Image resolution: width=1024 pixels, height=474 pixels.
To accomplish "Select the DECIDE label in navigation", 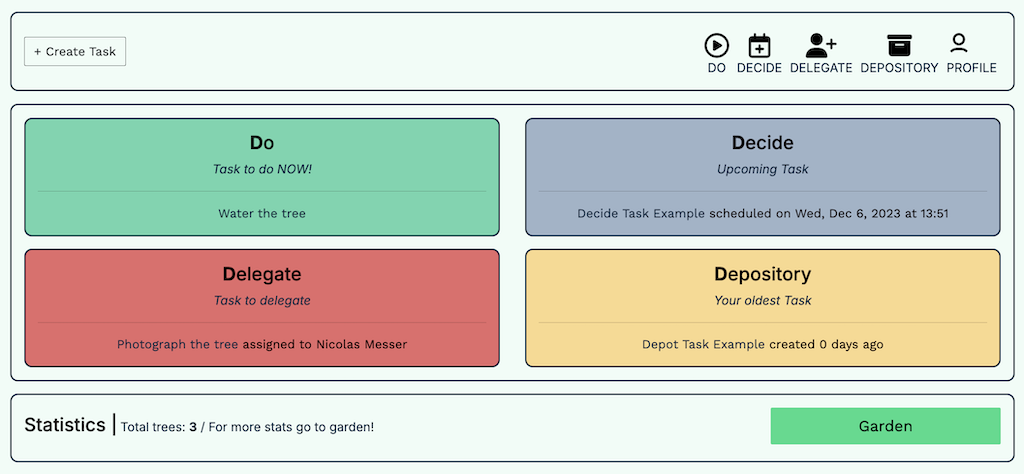I will coord(759,68).
